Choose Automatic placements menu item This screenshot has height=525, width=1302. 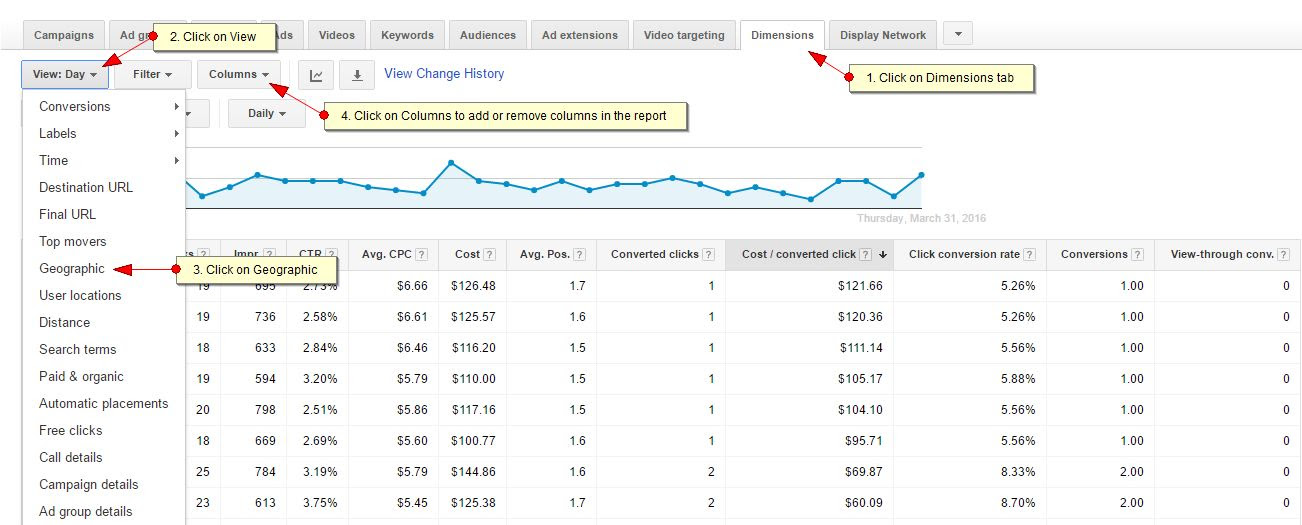[104, 403]
